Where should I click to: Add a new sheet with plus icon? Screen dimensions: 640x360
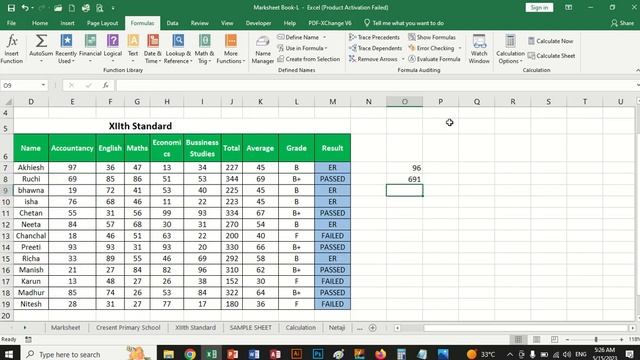click(372, 328)
